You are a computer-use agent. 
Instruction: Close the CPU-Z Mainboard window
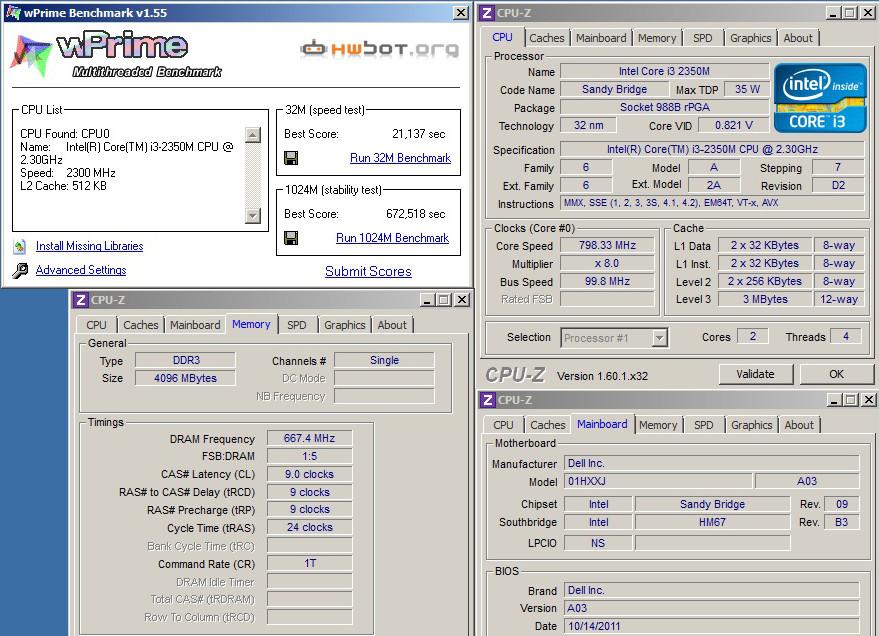tap(868, 400)
